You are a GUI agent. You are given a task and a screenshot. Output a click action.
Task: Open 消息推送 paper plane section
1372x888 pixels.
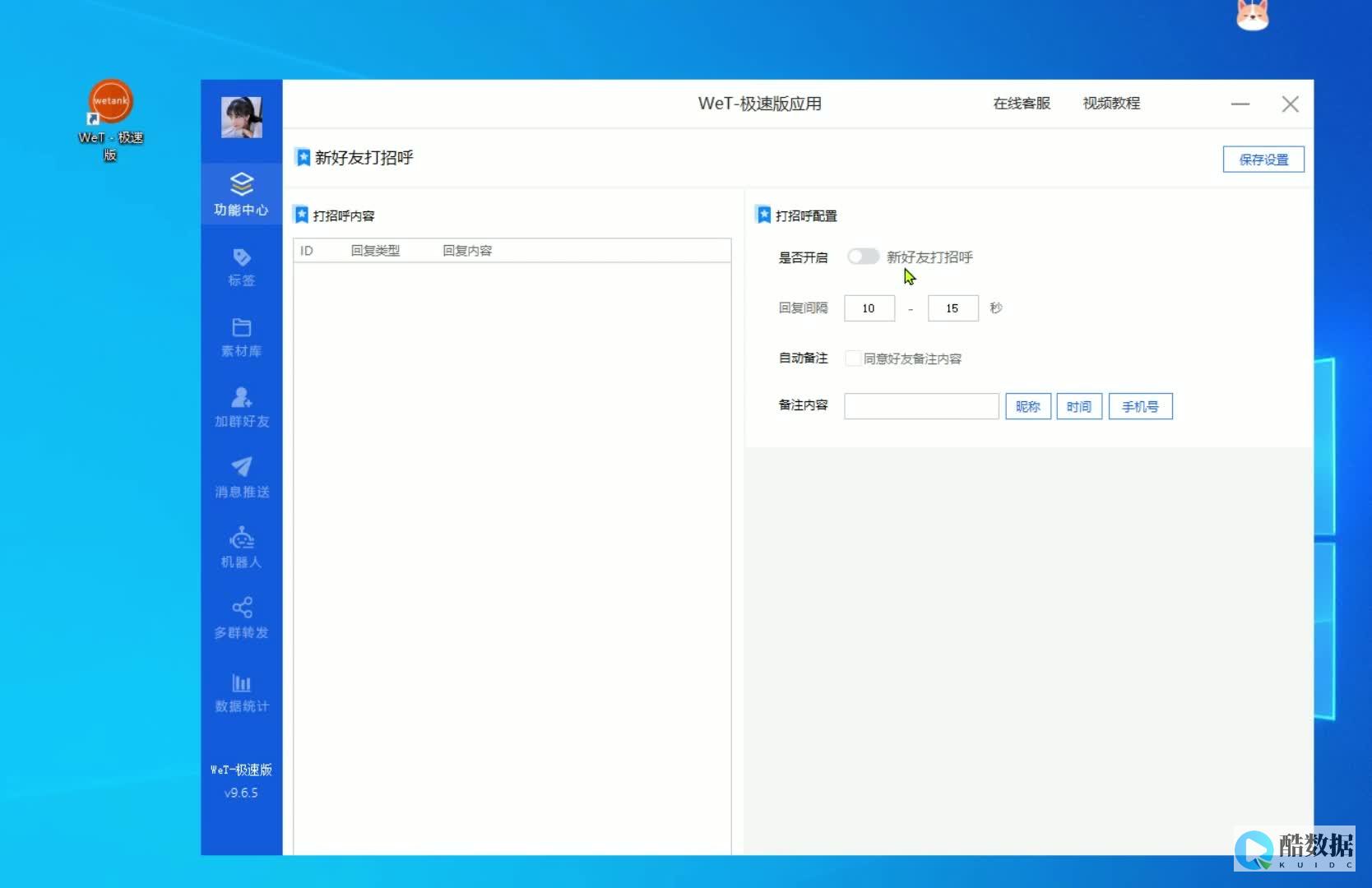241,478
